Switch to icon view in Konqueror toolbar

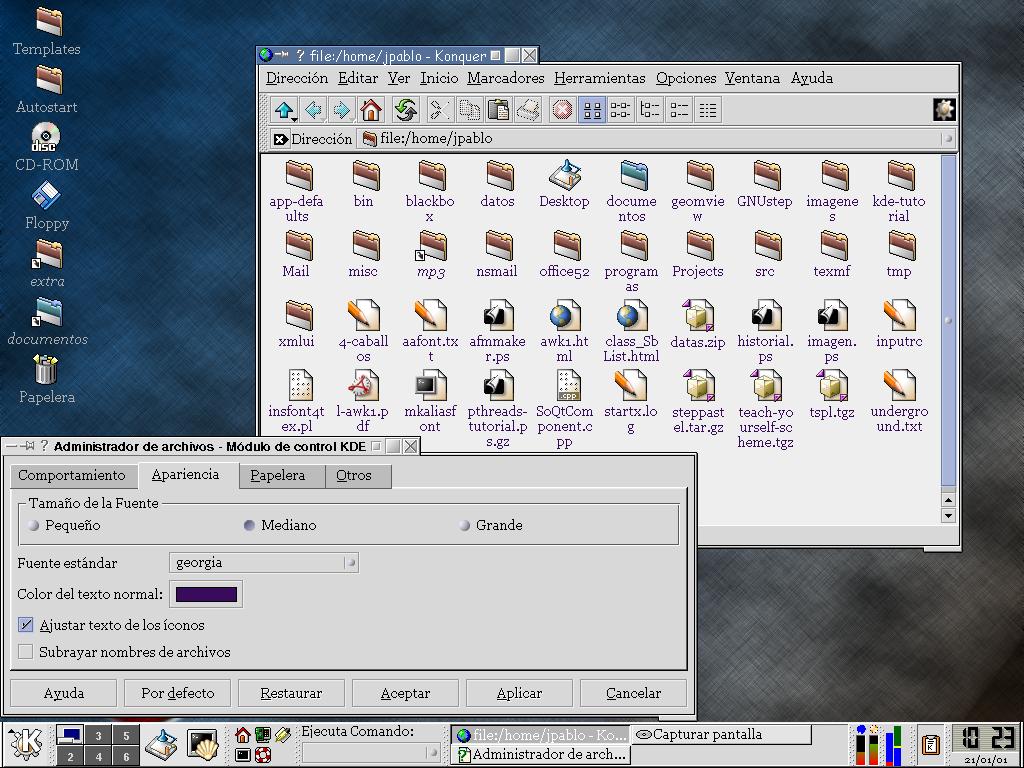[x=592, y=110]
